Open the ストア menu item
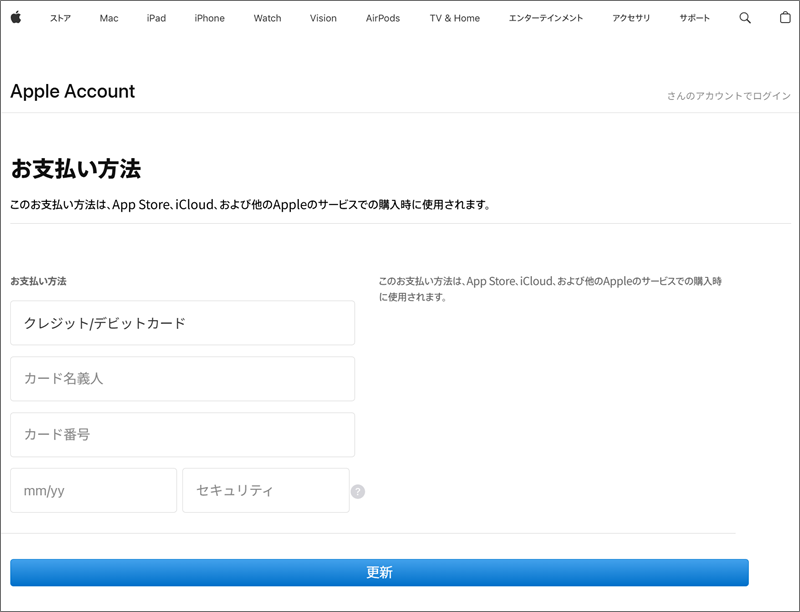The height and width of the screenshot is (612, 800). [60, 18]
